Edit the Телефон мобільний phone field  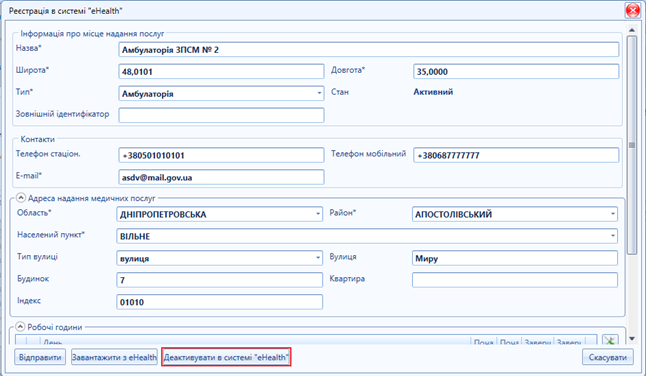pyautogui.click(x=516, y=155)
